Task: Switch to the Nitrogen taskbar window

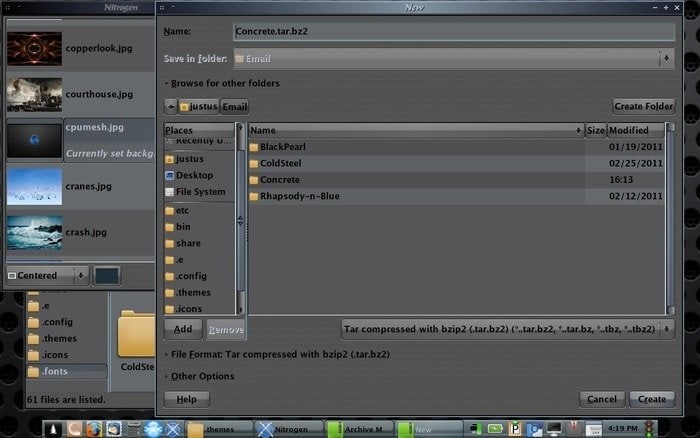Action: click(x=288, y=429)
